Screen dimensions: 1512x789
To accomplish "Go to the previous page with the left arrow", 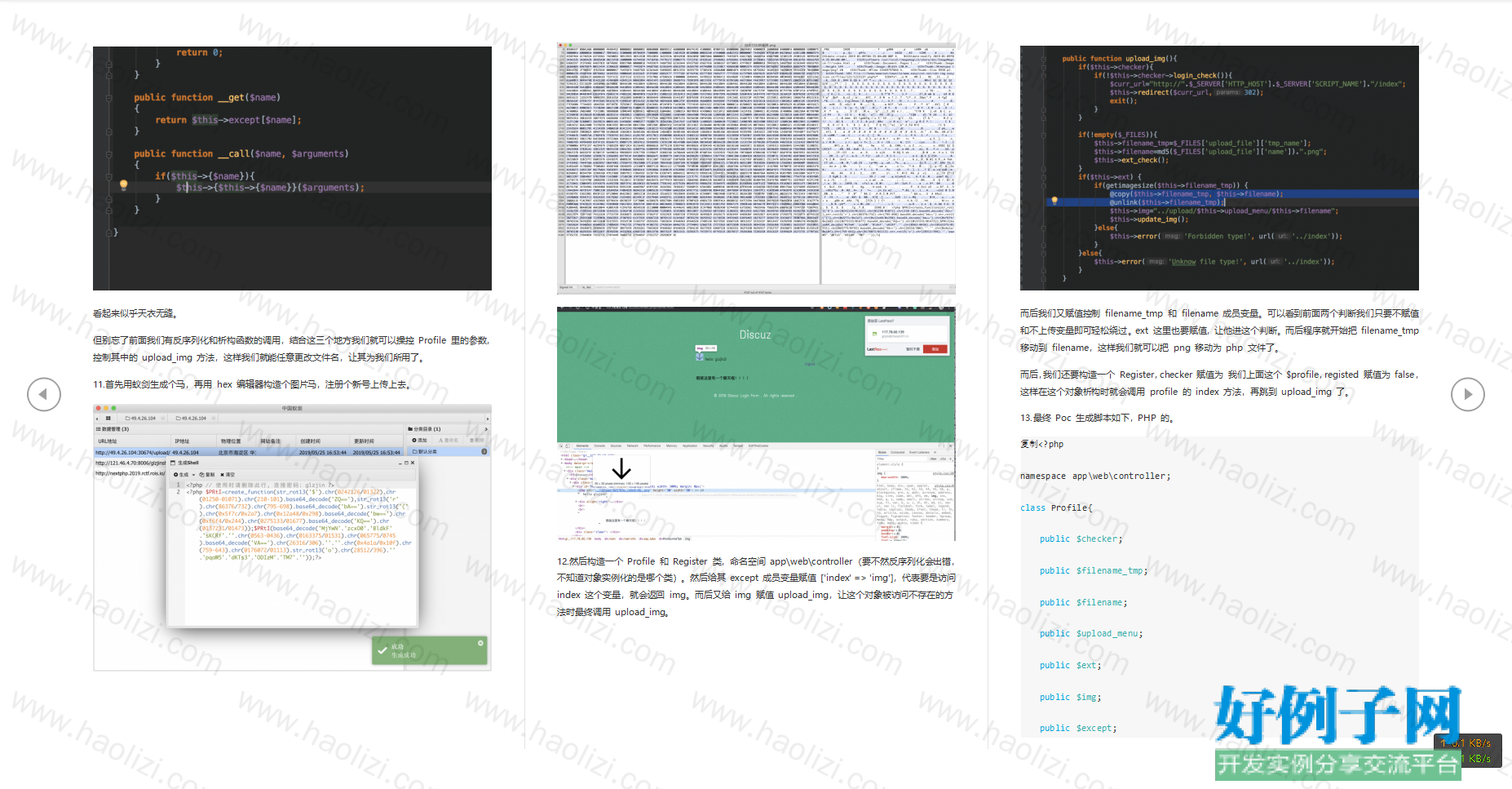I will (x=43, y=394).
